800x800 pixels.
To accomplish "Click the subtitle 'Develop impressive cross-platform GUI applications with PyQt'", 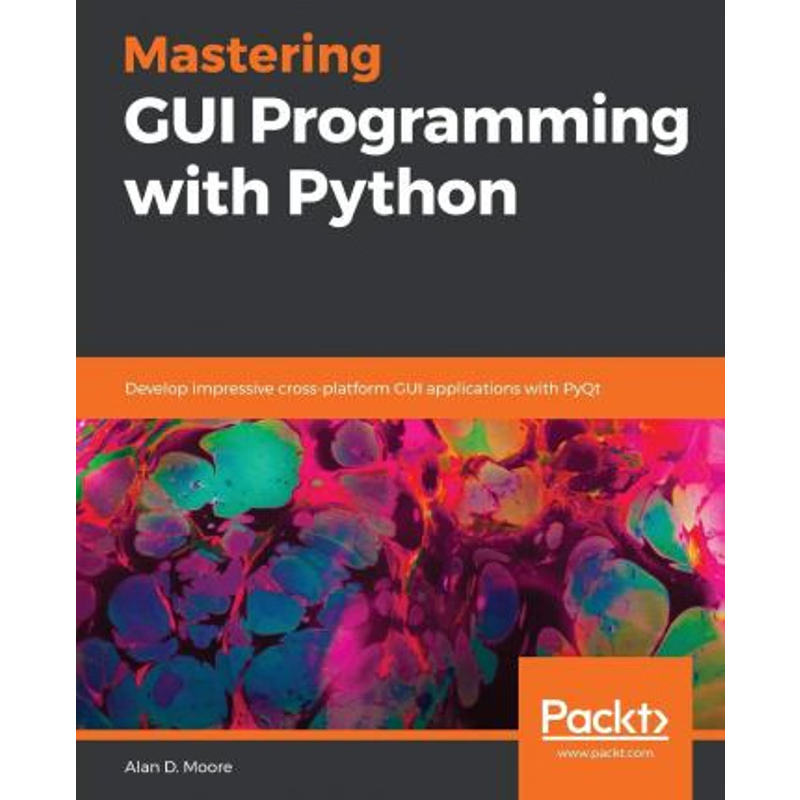I will coord(363,389).
